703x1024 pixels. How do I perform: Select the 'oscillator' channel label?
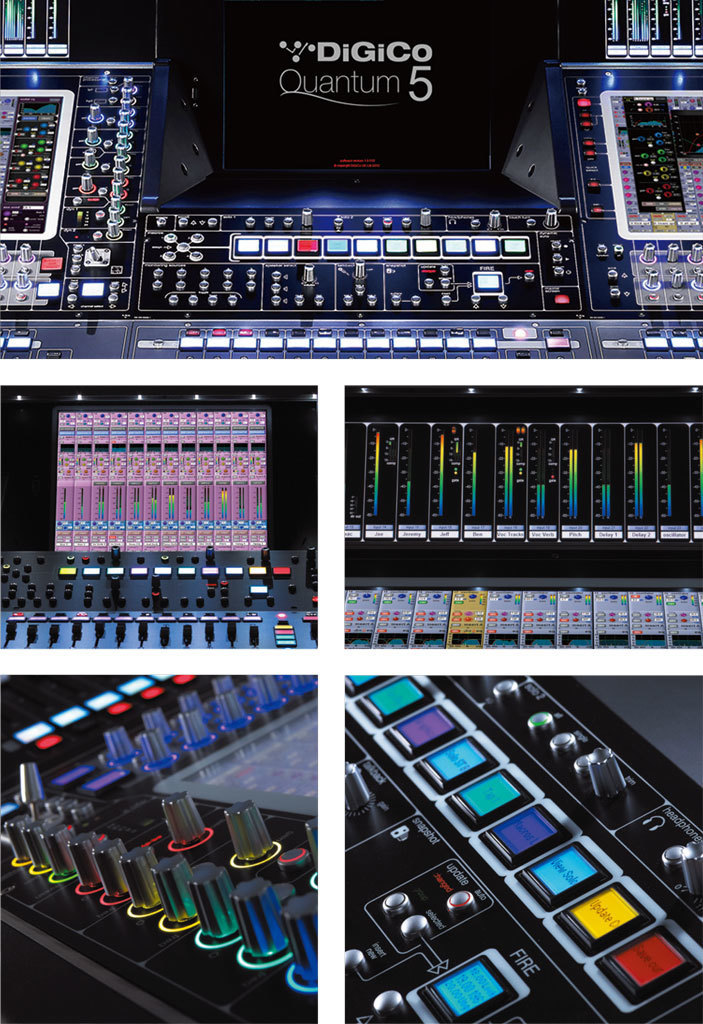coord(674,534)
